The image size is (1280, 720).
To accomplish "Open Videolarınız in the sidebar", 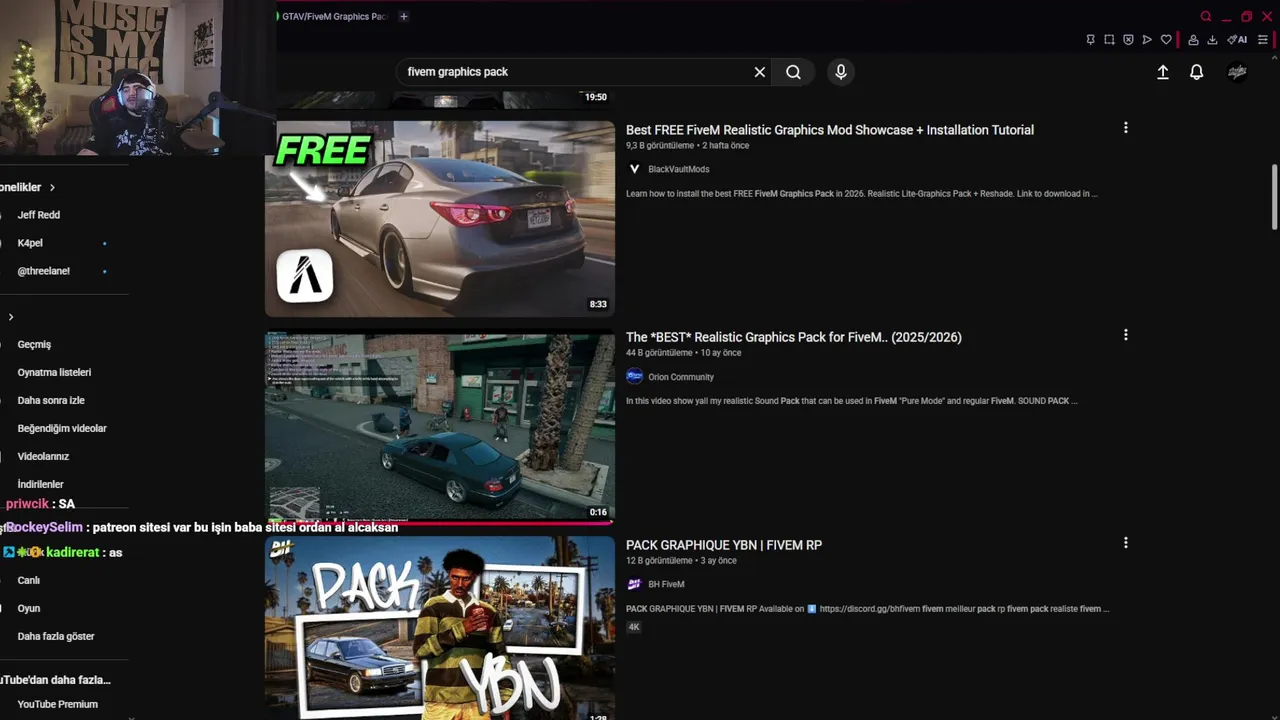I will tap(43, 456).
